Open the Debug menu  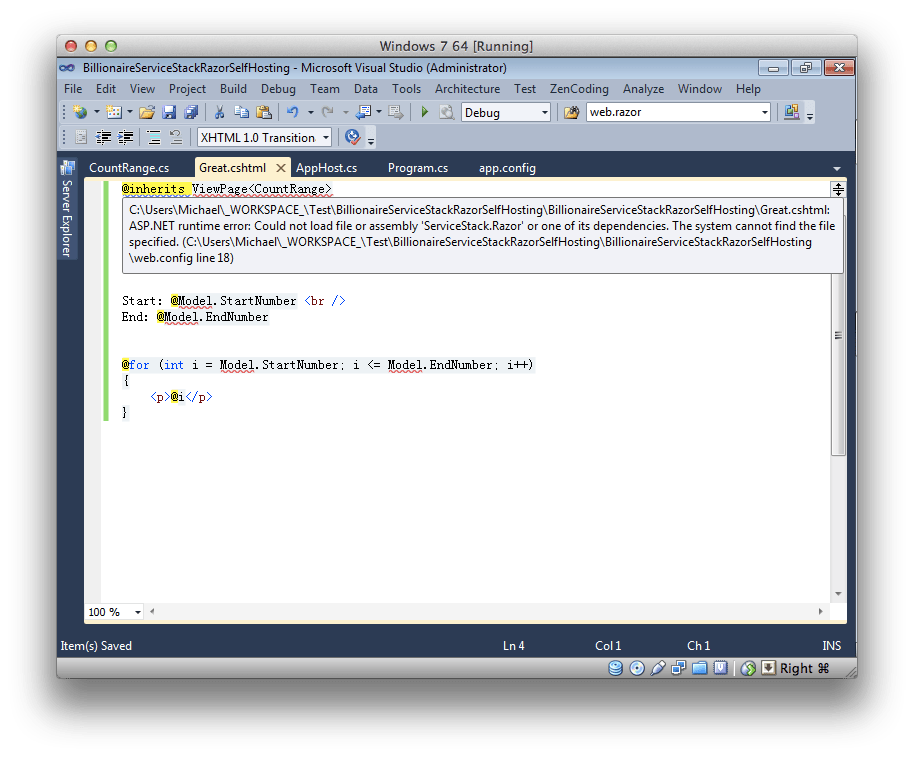[278, 89]
